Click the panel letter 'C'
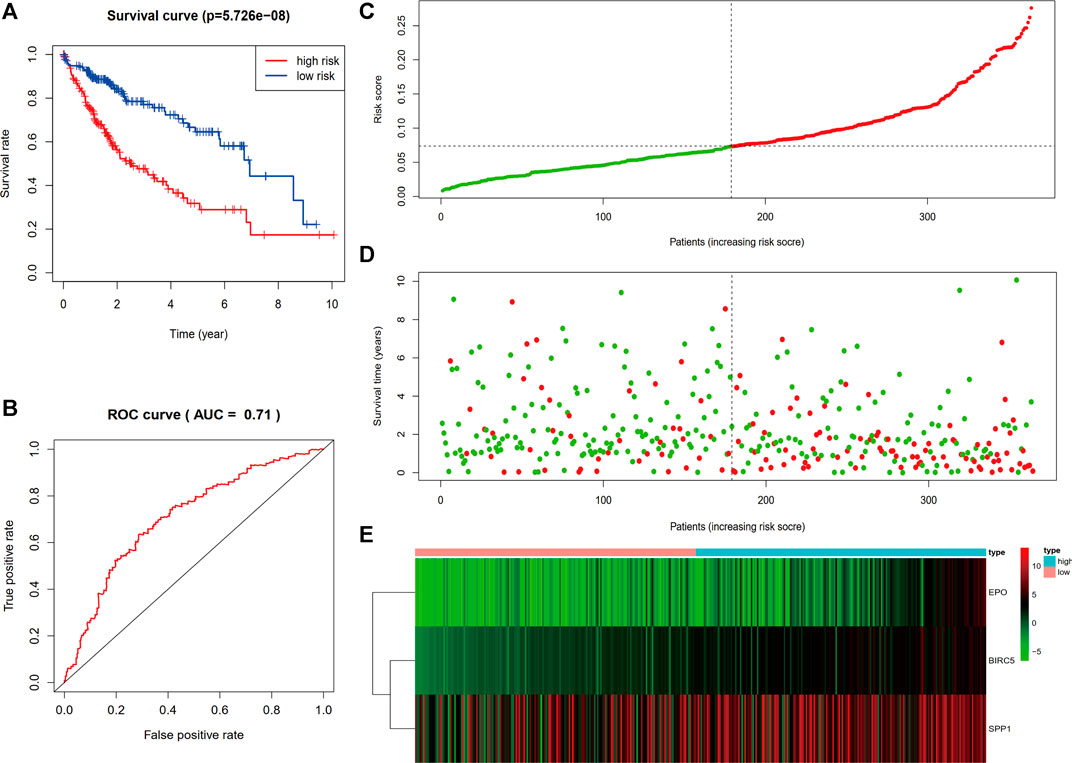The image size is (1072, 763). click(366, 10)
